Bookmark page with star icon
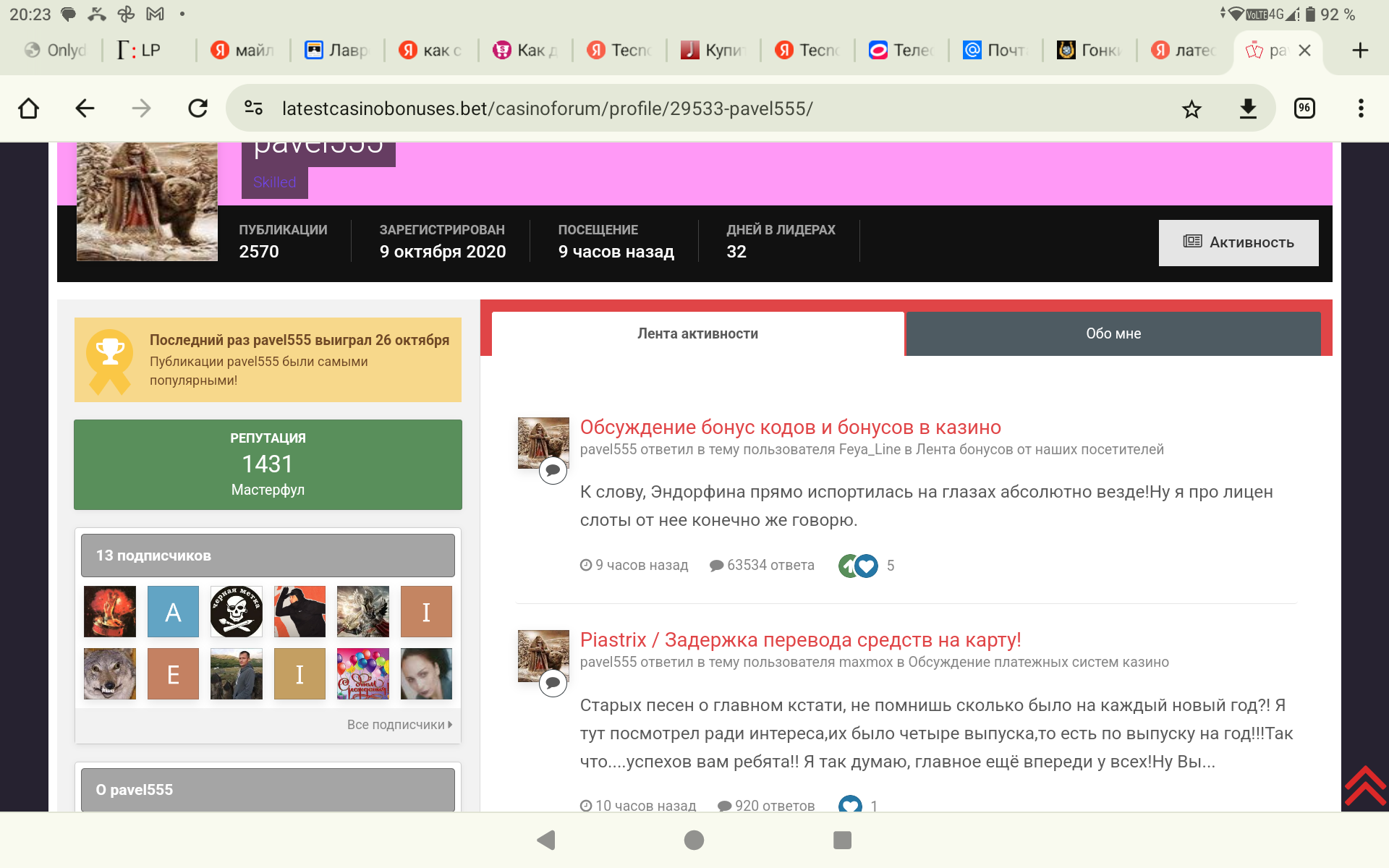Image resolution: width=1389 pixels, height=868 pixels. [x=1192, y=109]
